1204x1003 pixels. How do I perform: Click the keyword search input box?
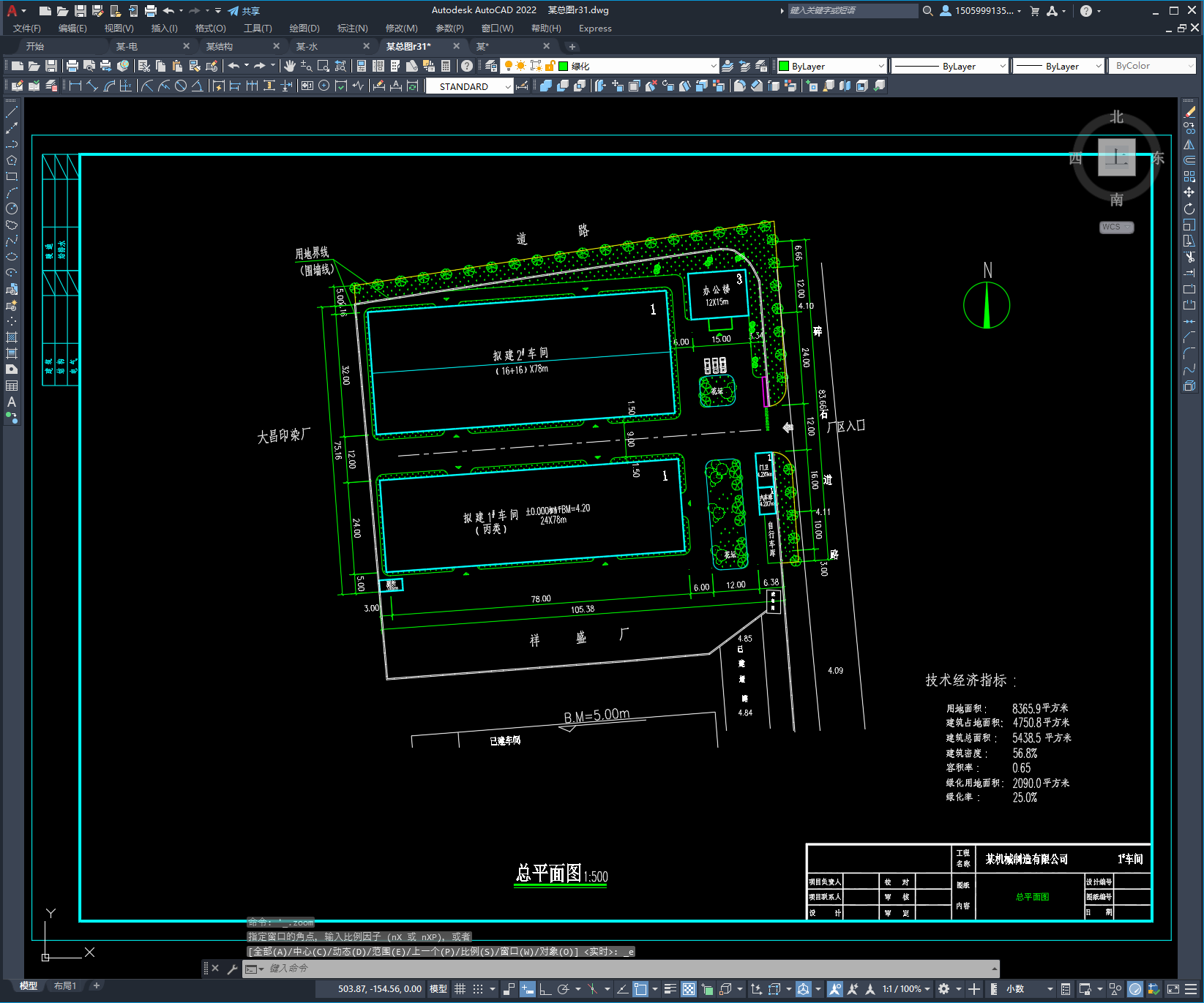853,10
